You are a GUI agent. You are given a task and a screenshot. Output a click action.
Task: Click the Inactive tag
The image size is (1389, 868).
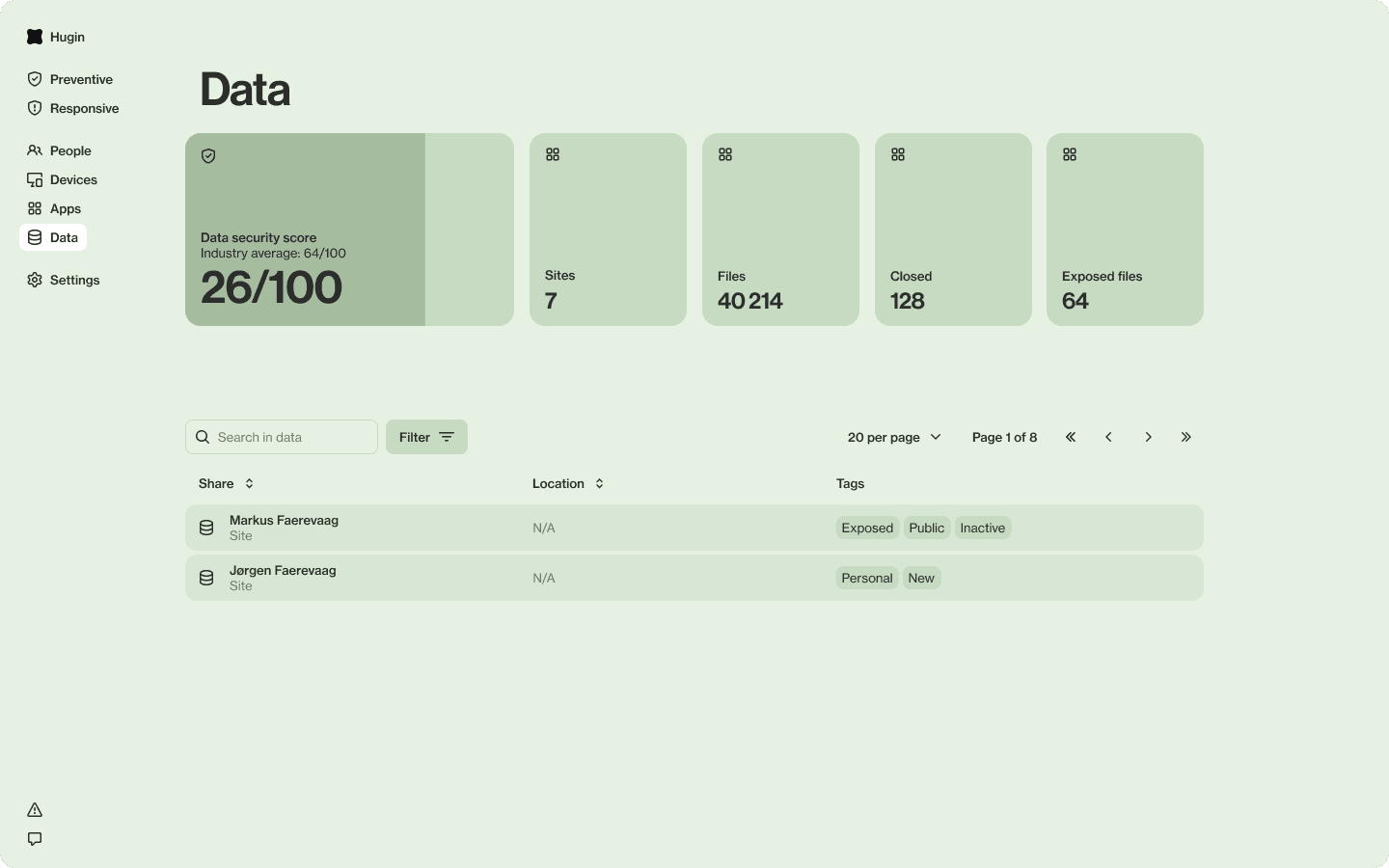(983, 528)
